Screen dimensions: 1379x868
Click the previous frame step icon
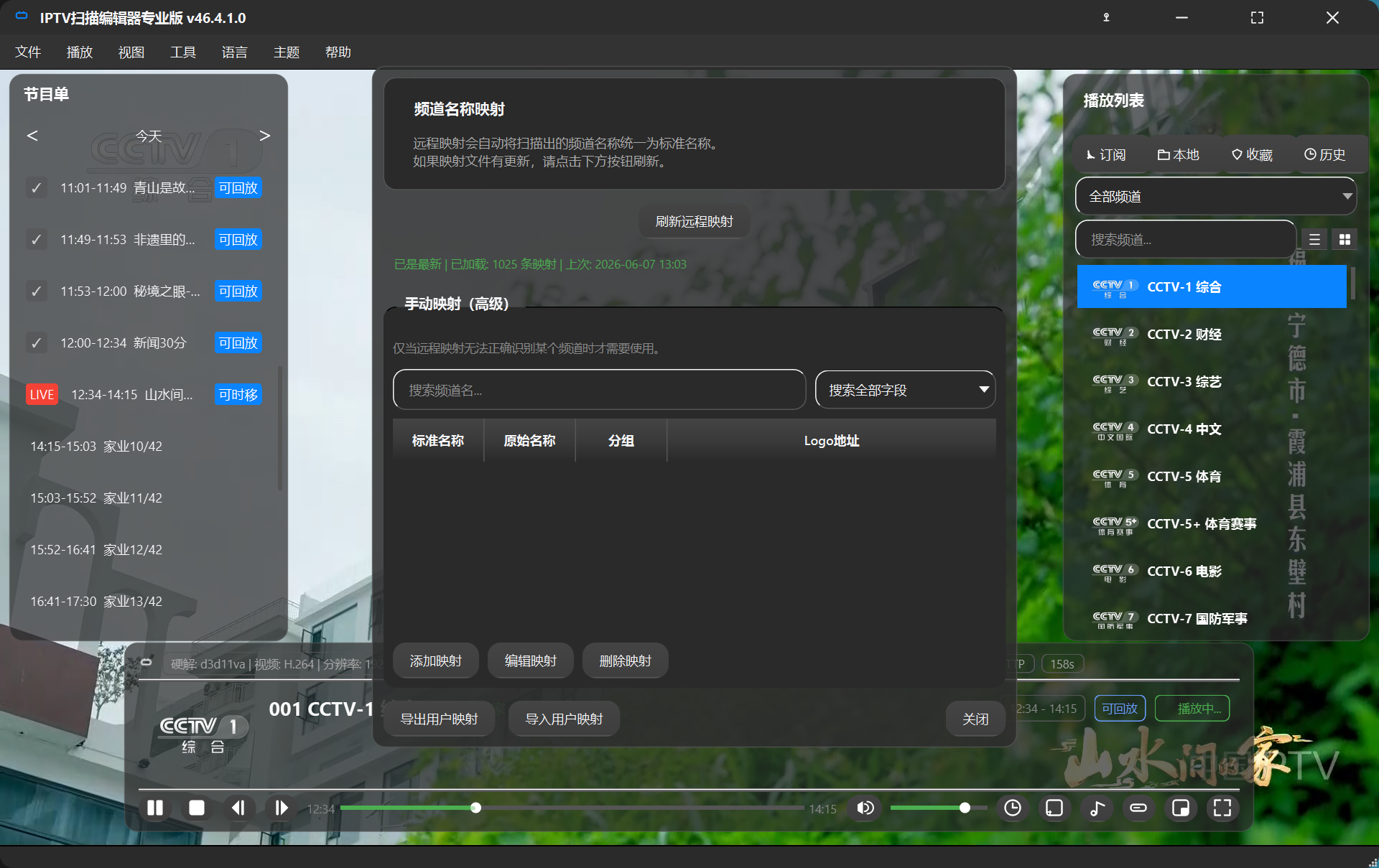[238, 808]
